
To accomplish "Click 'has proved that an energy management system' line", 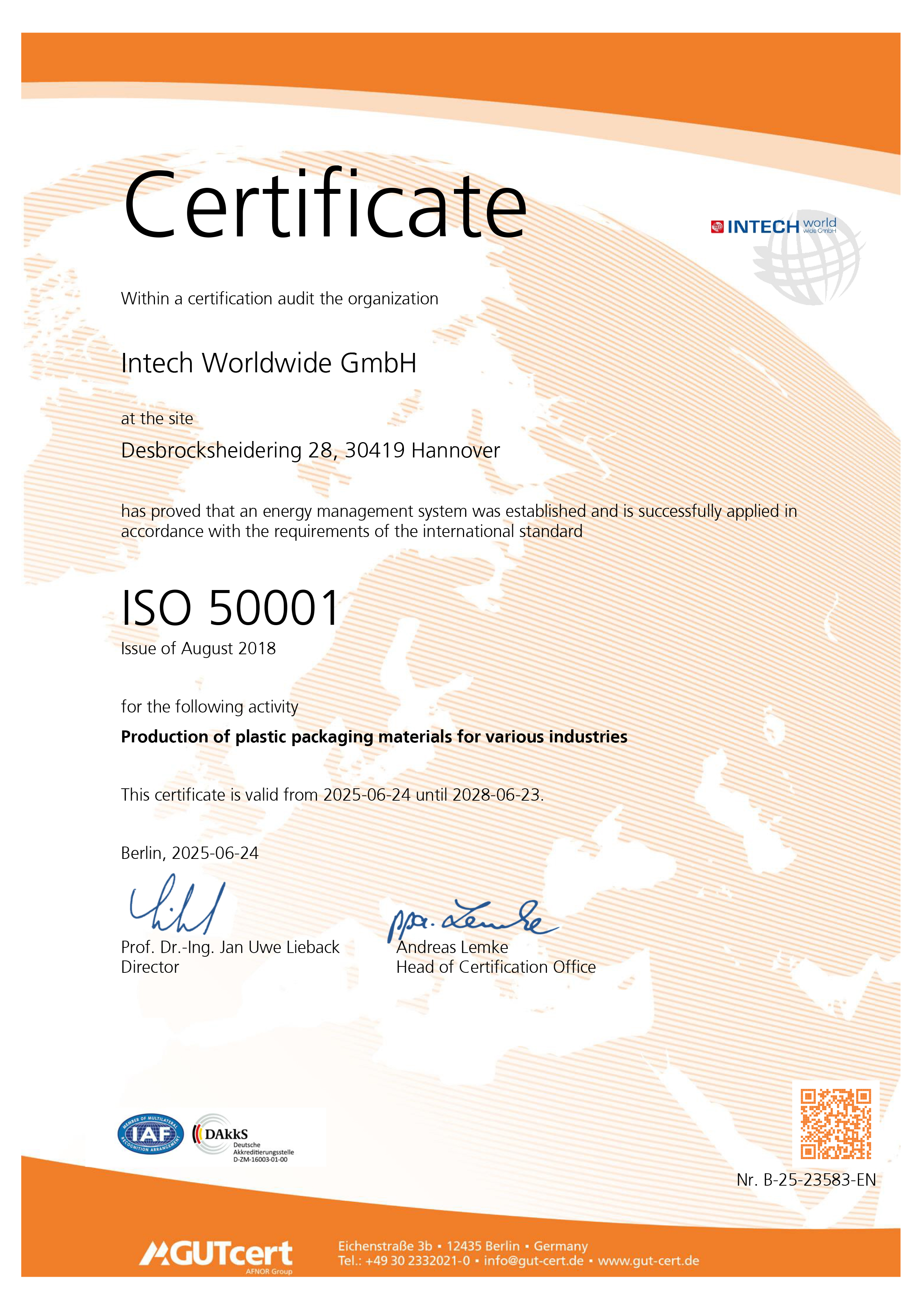I will 459,512.
